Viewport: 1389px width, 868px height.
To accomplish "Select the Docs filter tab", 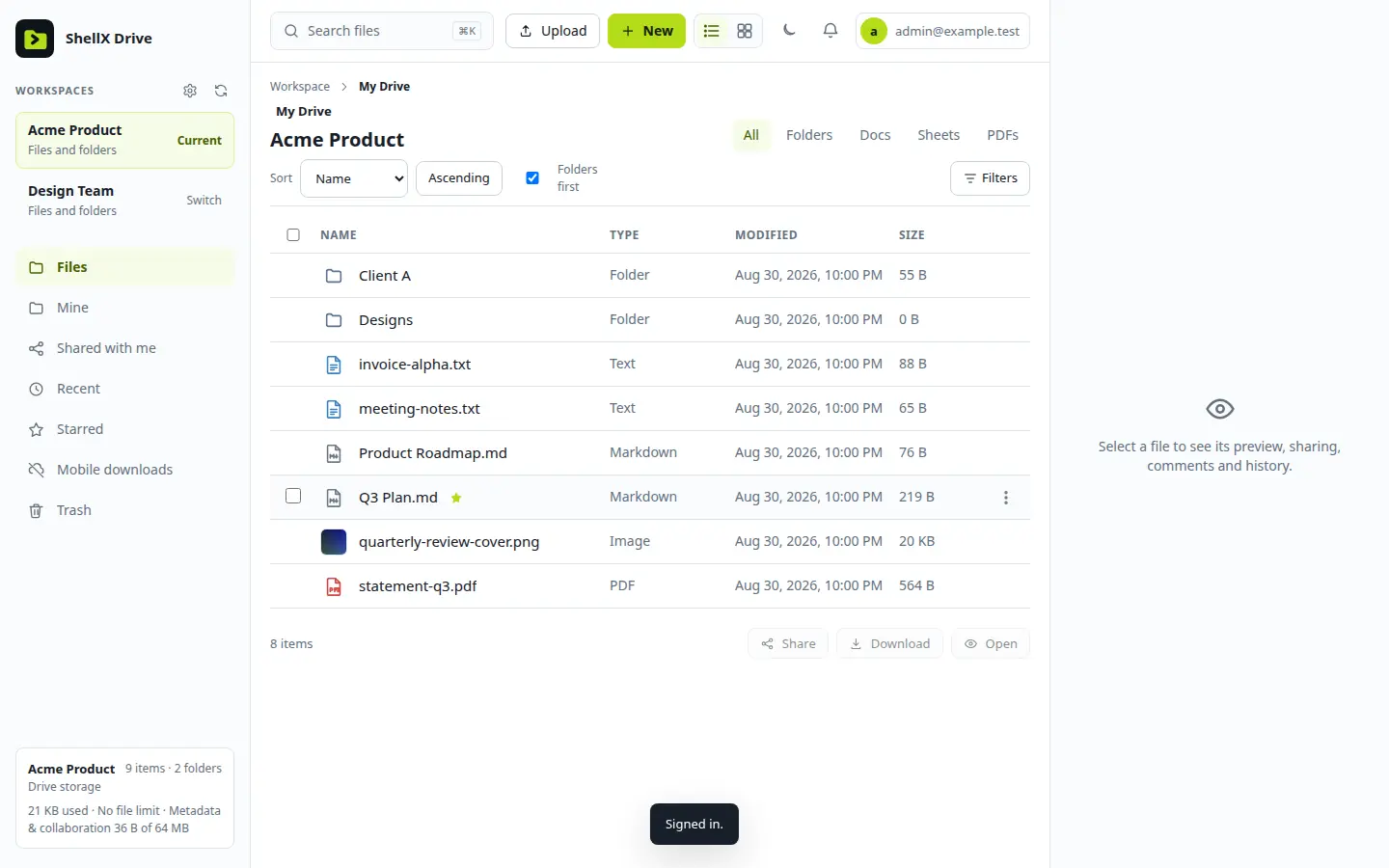I will pyautogui.click(x=875, y=135).
